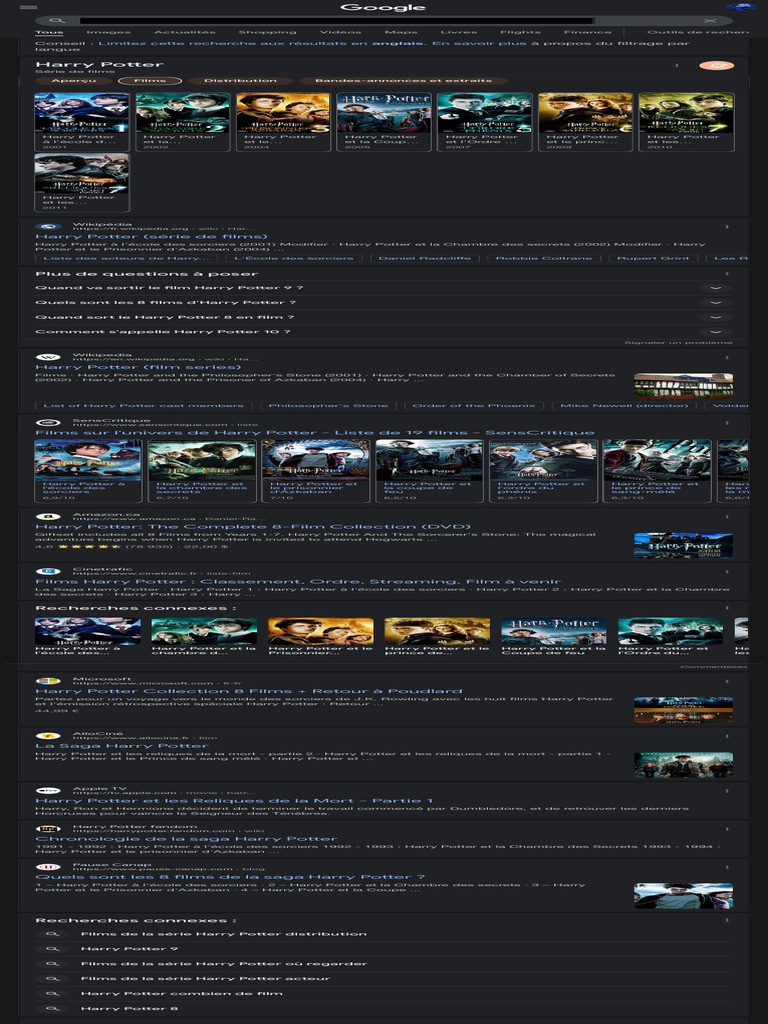Click the magnifier icon beside 'Harry Potter 9'
This screenshot has height=1024, width=768.
click(52, 949)
